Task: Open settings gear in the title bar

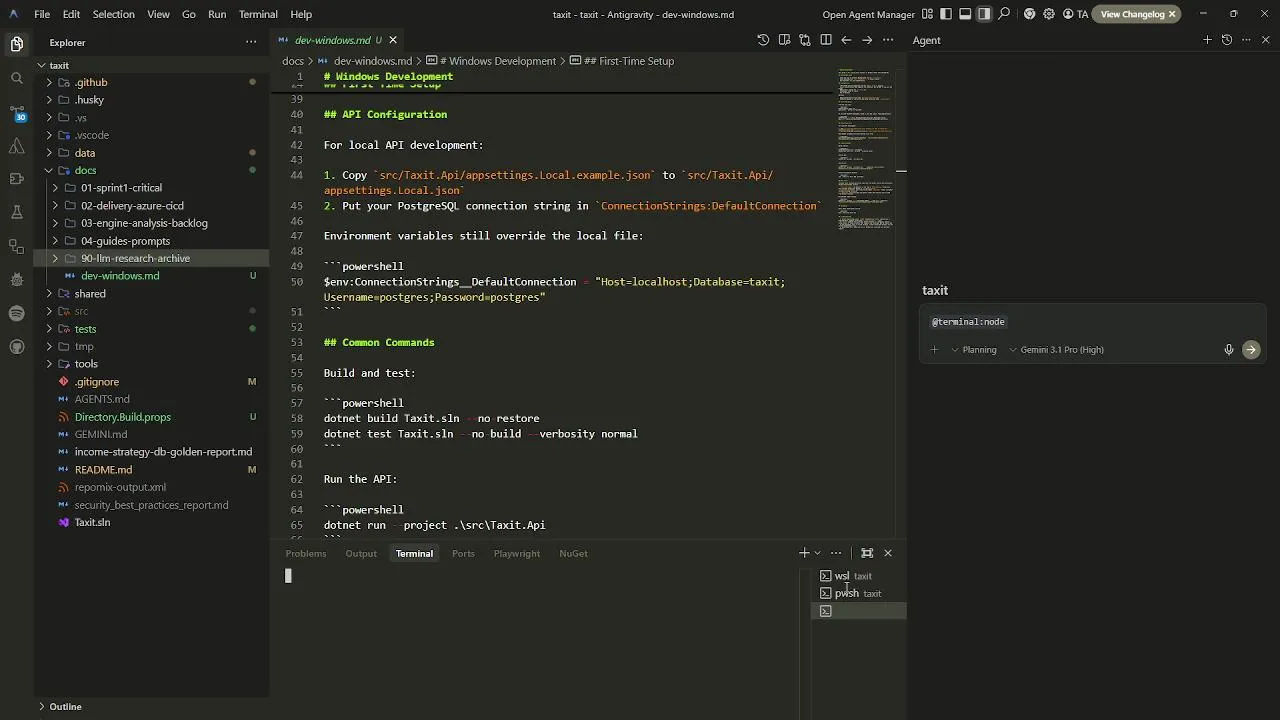Action: click(x=1049, y=14)
